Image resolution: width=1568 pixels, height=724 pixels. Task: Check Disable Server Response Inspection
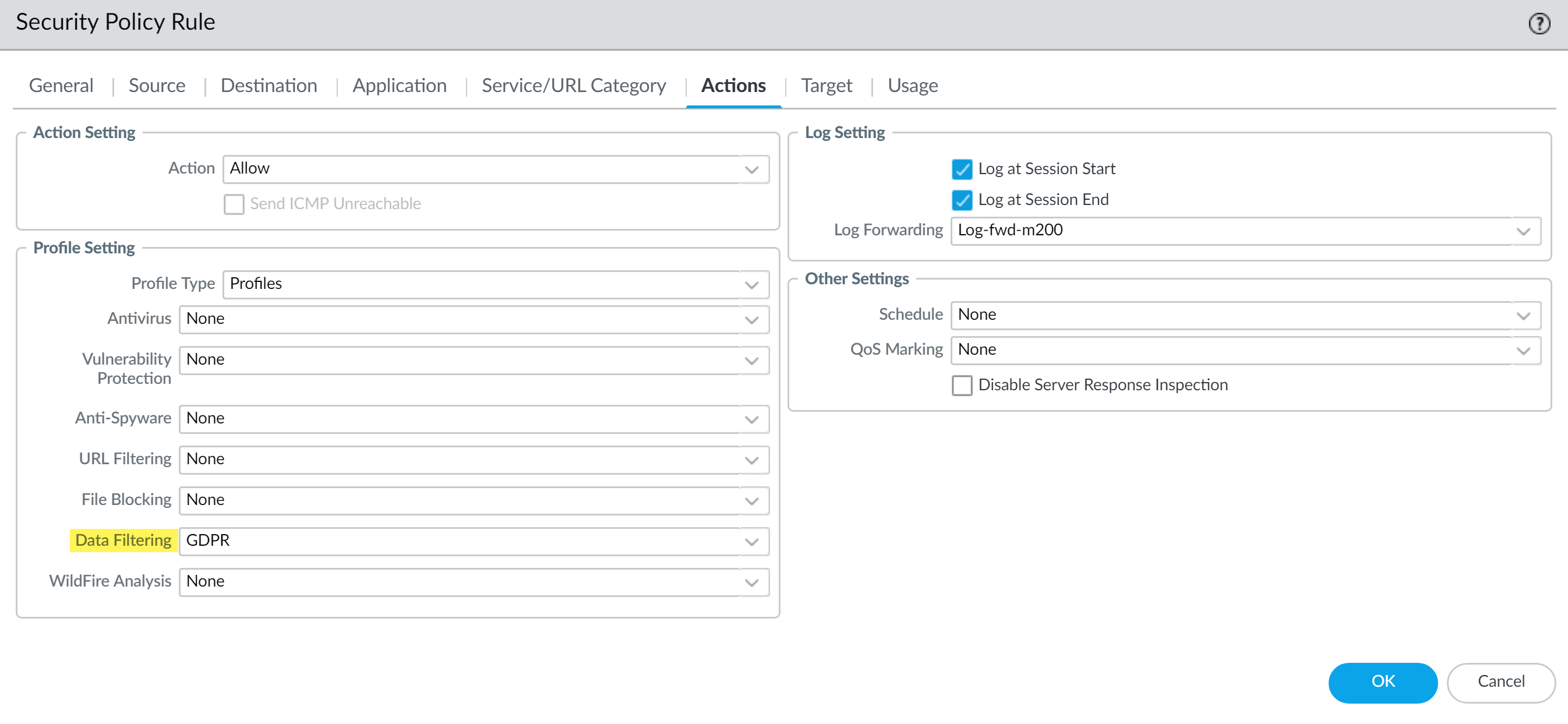pos(962,385)
